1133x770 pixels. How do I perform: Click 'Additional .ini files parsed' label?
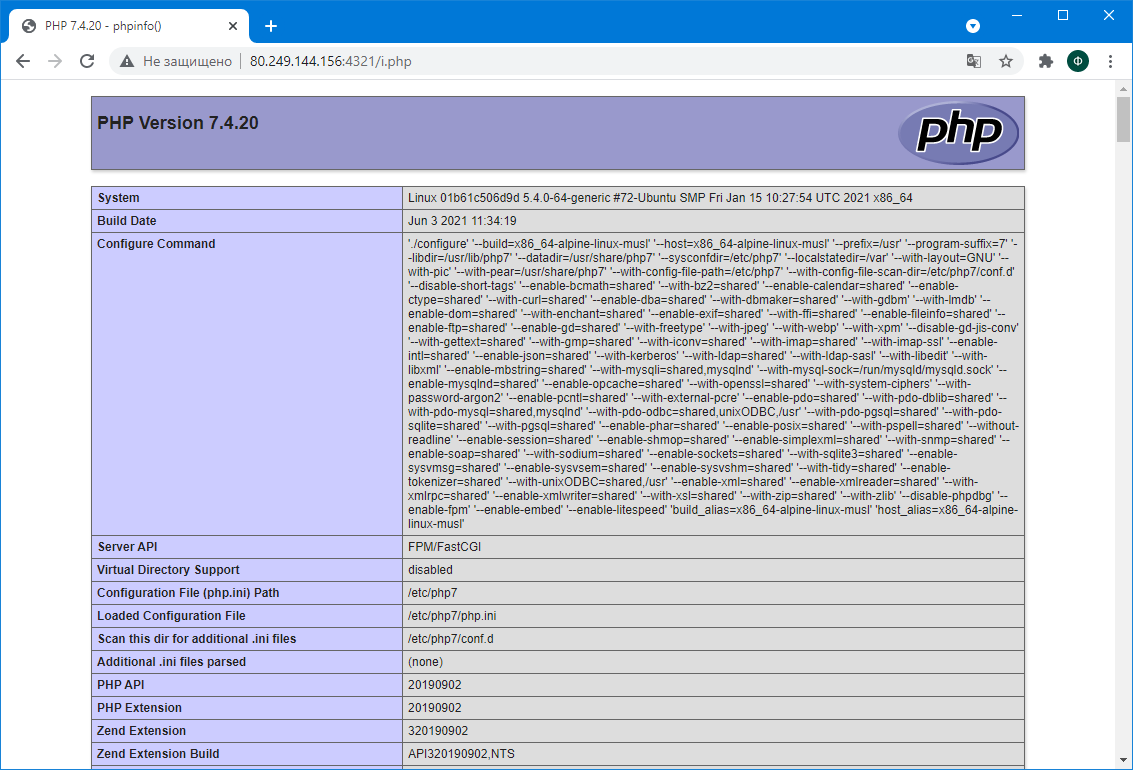[171, 662]
